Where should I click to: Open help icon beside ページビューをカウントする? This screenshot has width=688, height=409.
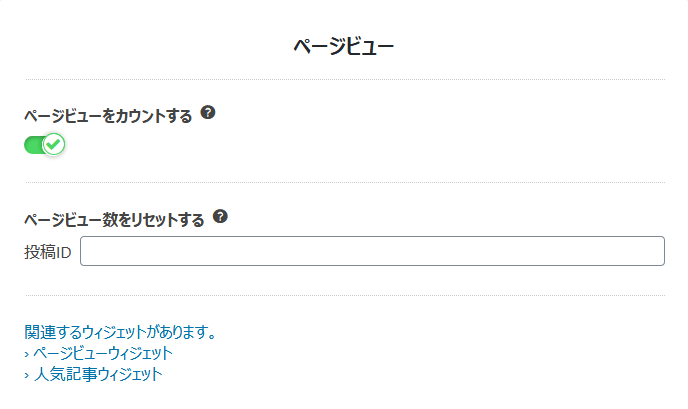[208, 113]
